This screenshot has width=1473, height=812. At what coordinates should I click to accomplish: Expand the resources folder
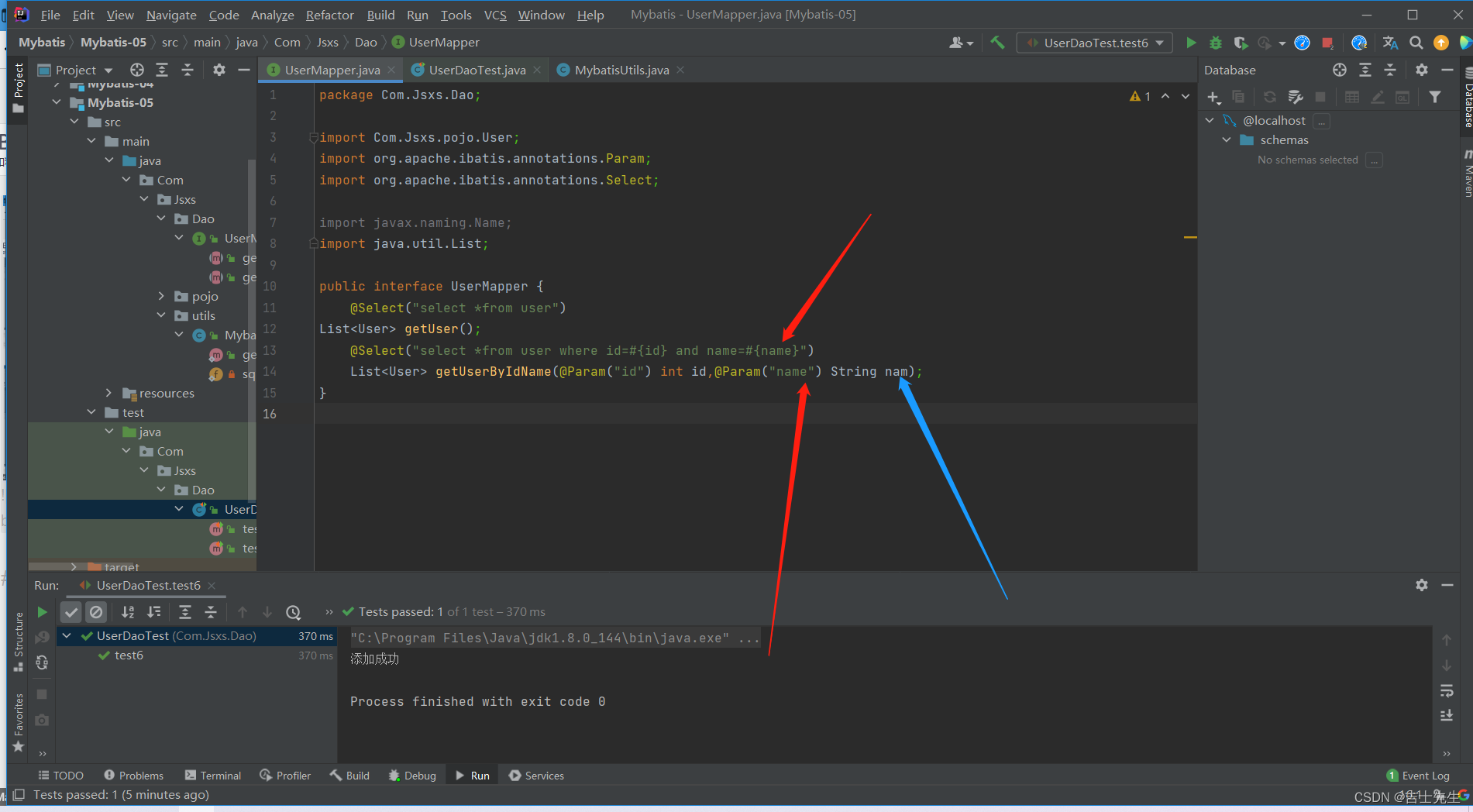click(x=109, y=393)
